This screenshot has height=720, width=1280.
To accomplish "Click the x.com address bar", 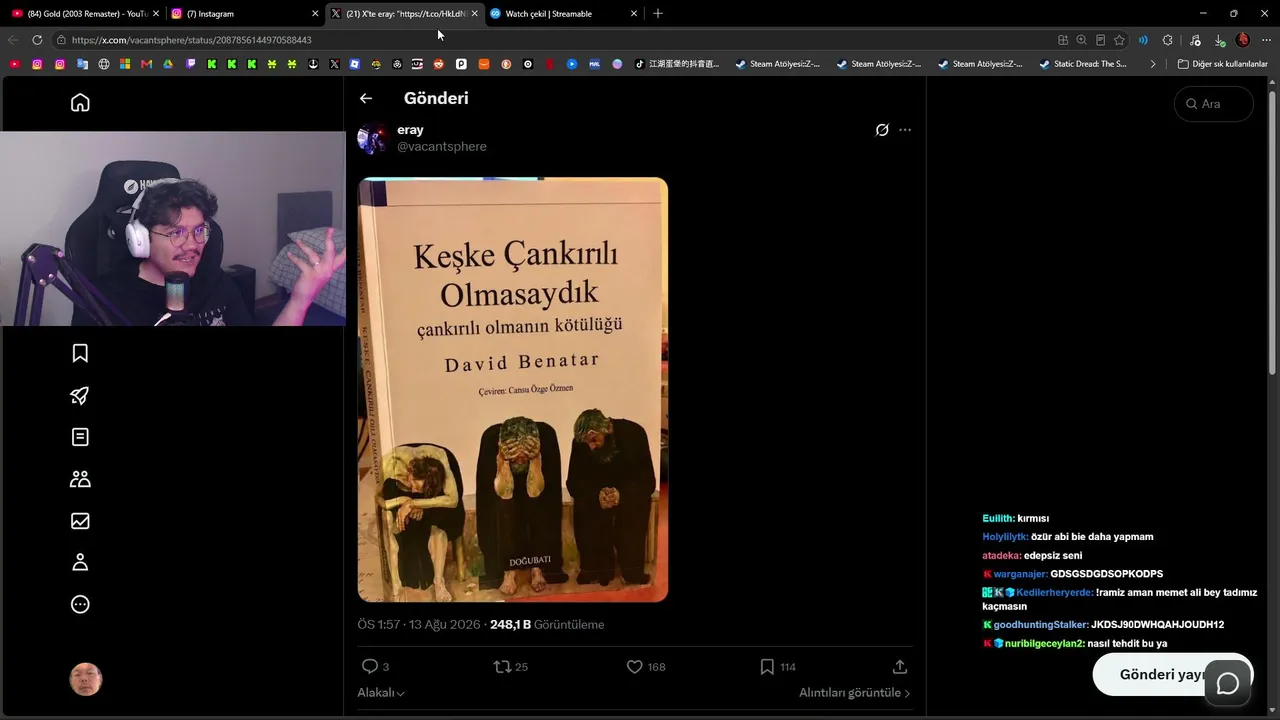I will click(x=550, y=40).
